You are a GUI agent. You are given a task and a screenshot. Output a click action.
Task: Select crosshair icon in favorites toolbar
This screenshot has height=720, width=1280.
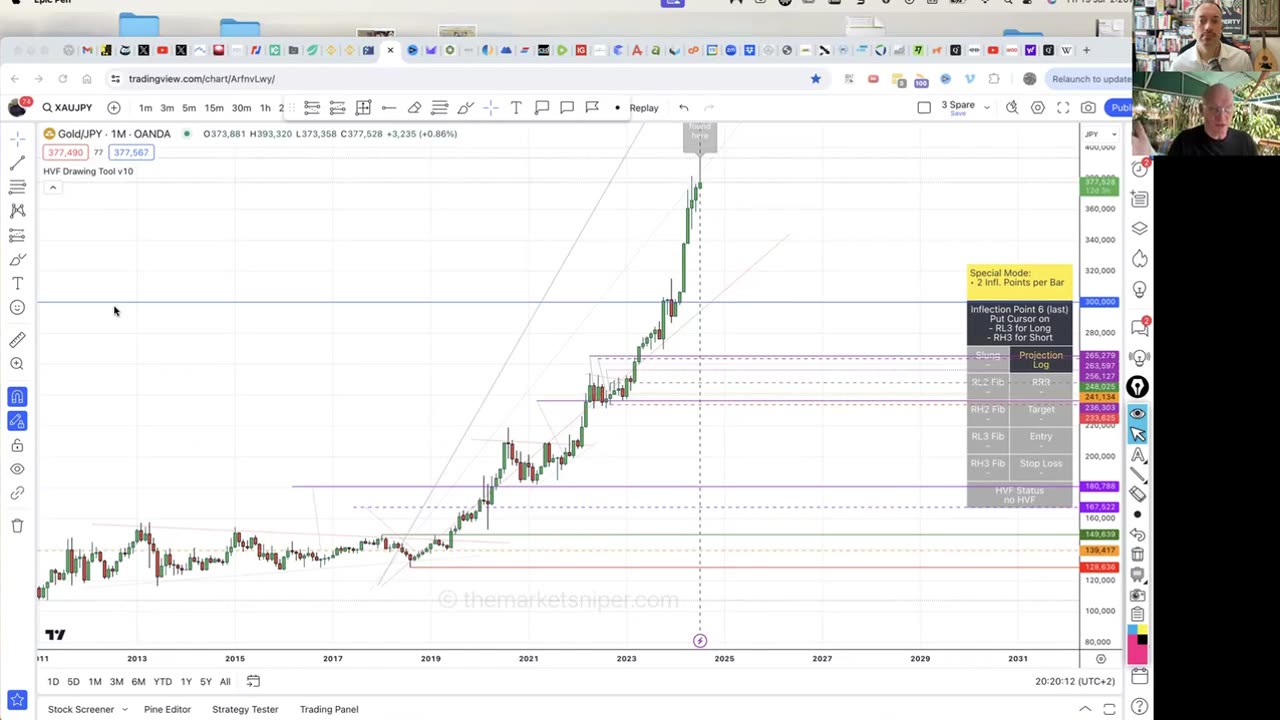click(490, 108)
